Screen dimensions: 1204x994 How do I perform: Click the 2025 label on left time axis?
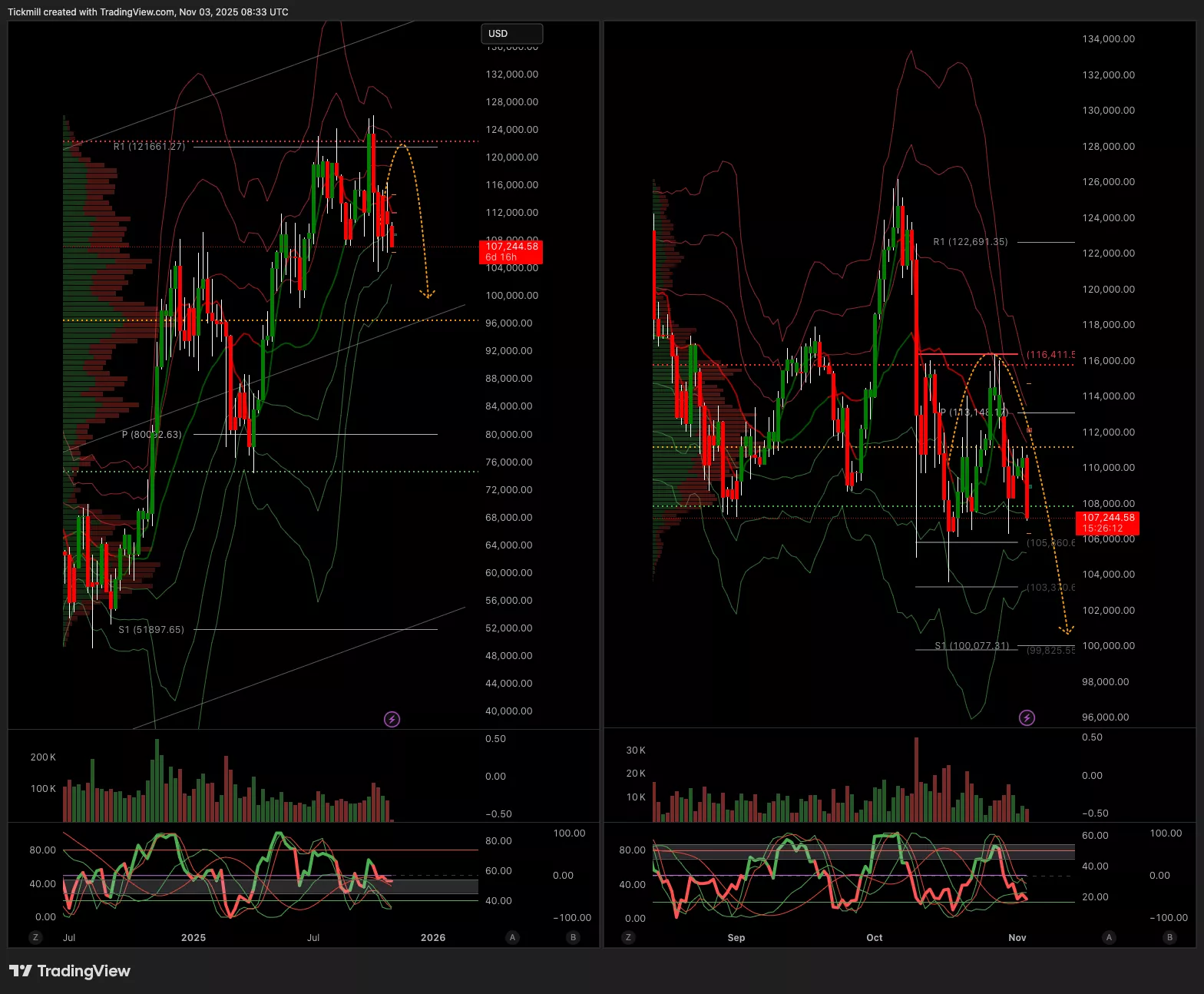pos(193,937)
